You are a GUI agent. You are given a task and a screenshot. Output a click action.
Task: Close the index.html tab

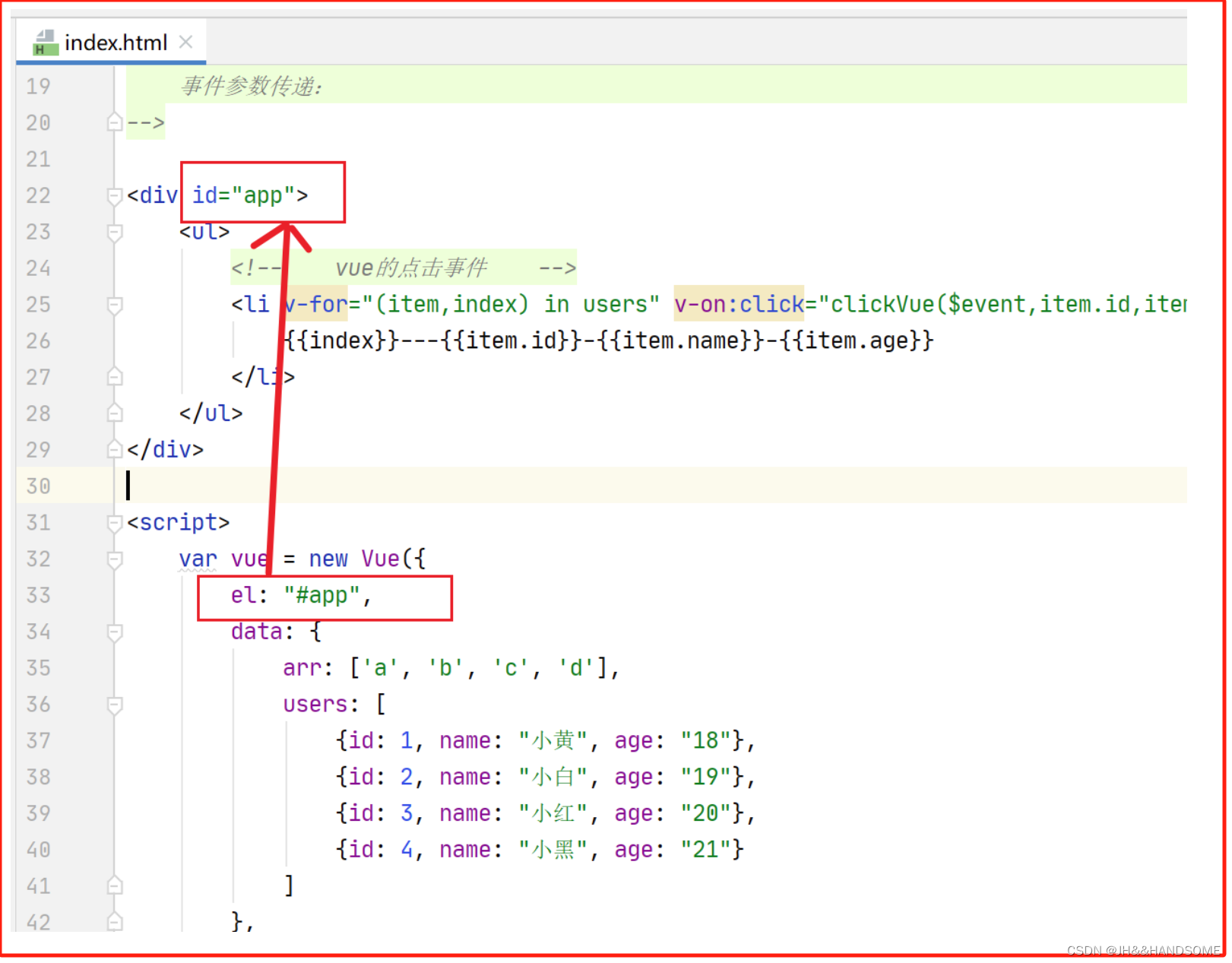pos(185,42)
